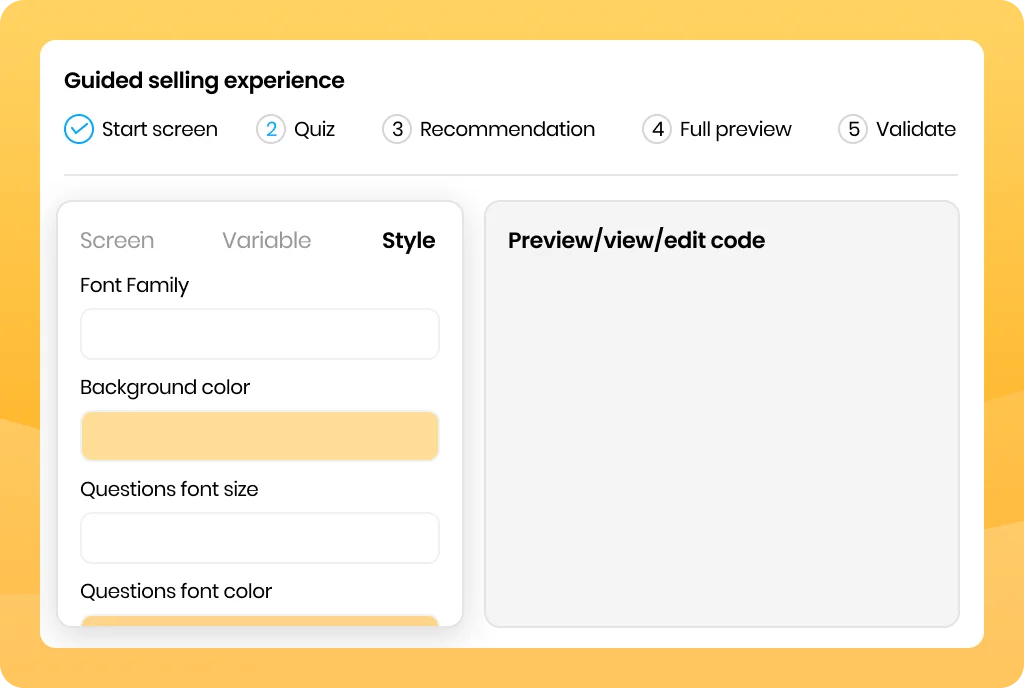1024x688 pixels.
Task: Open the Questions font color swatch
Action: 259,621
